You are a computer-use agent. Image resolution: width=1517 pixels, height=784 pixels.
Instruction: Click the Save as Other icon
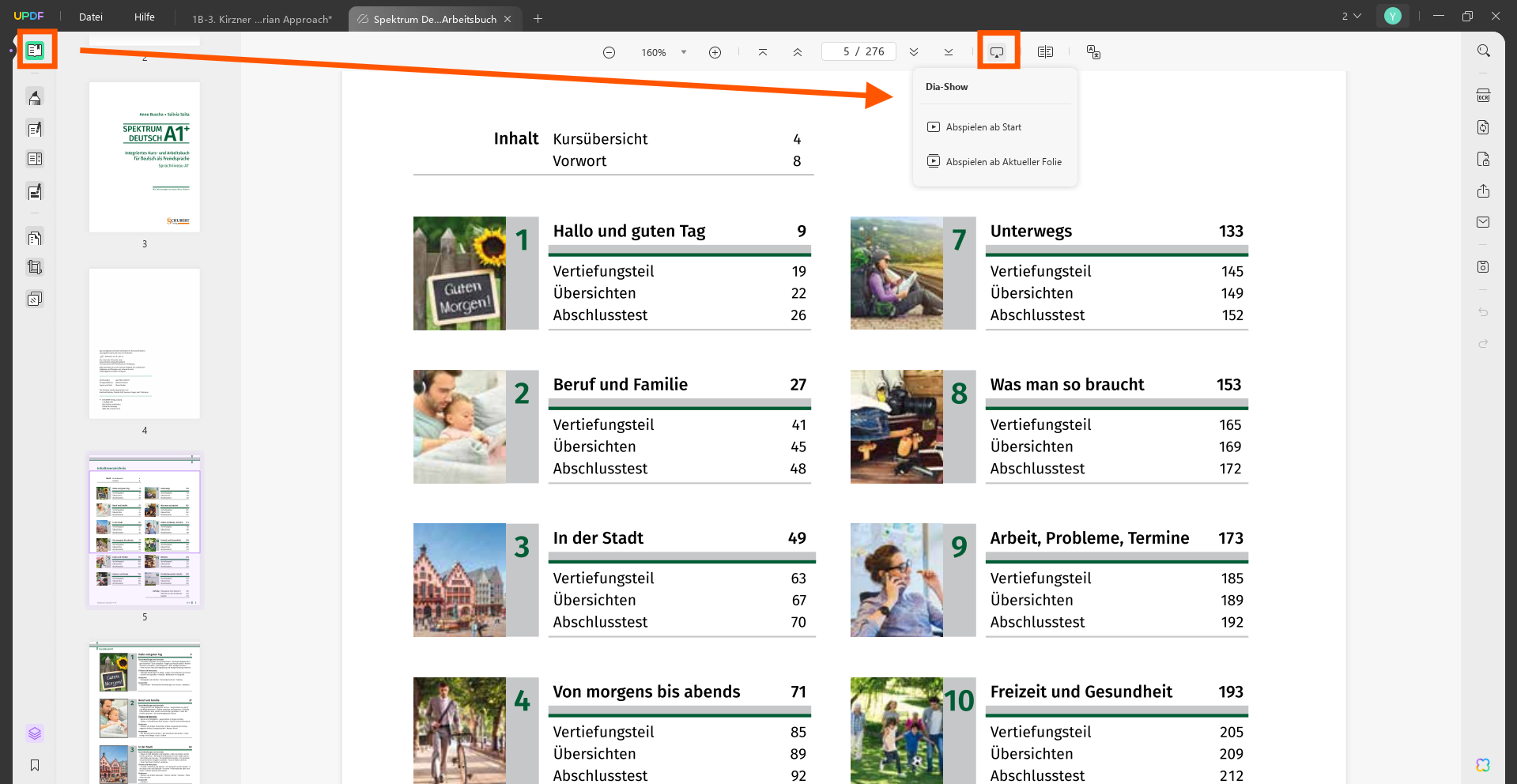[1484, 267]
